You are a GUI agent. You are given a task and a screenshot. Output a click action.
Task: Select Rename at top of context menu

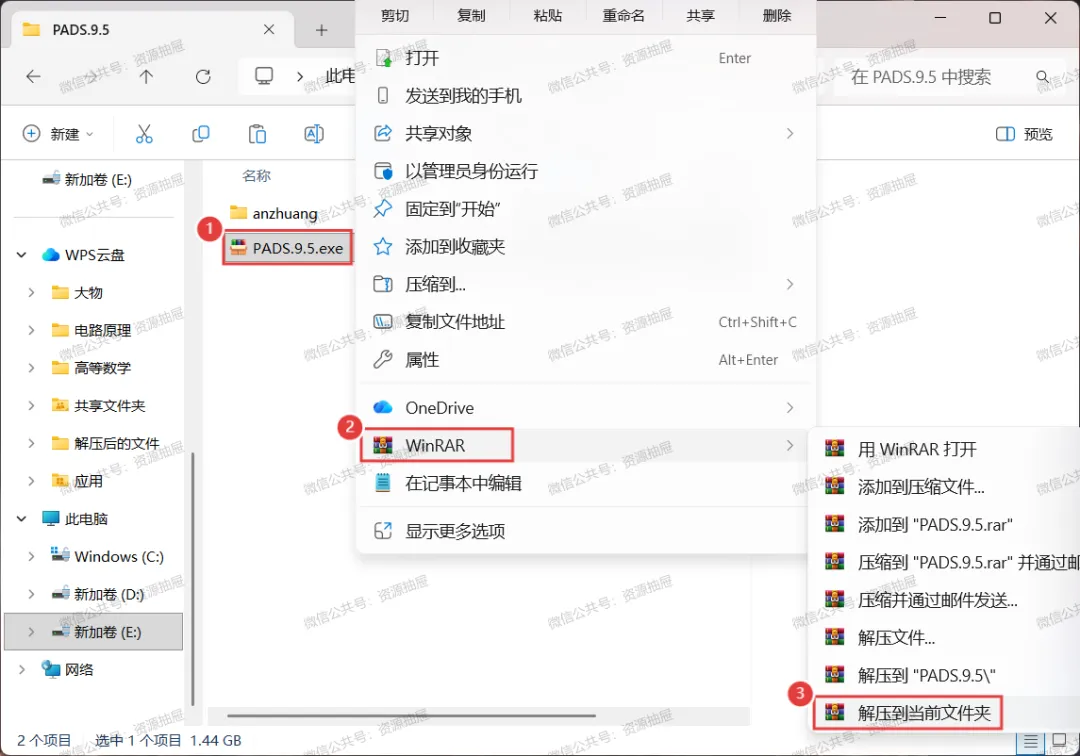624,15
